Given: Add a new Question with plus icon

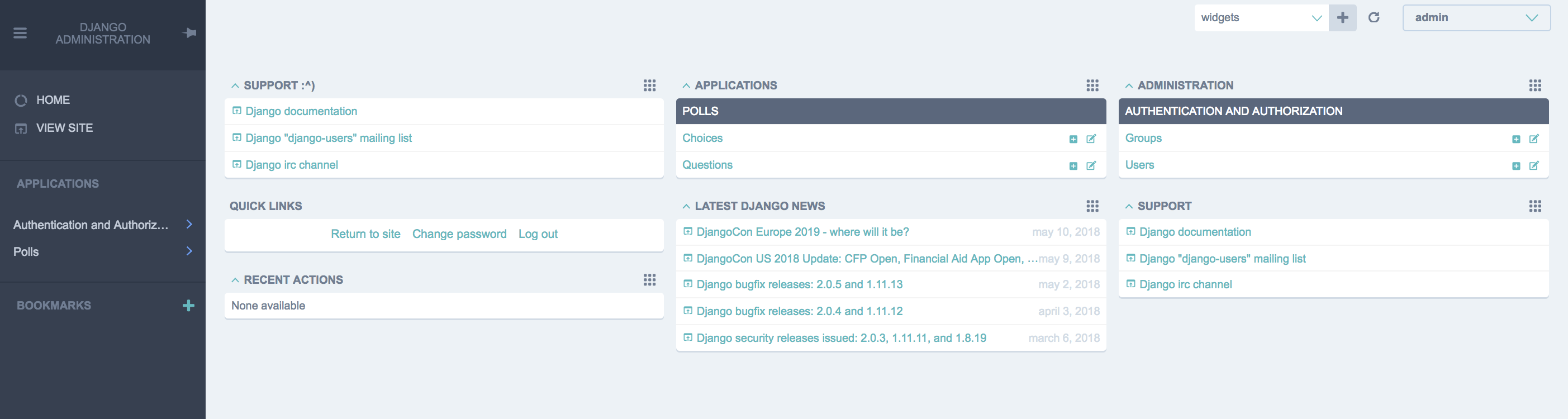Looking at the screenshot, I should pyautogui.click(x=1073, y=166).
